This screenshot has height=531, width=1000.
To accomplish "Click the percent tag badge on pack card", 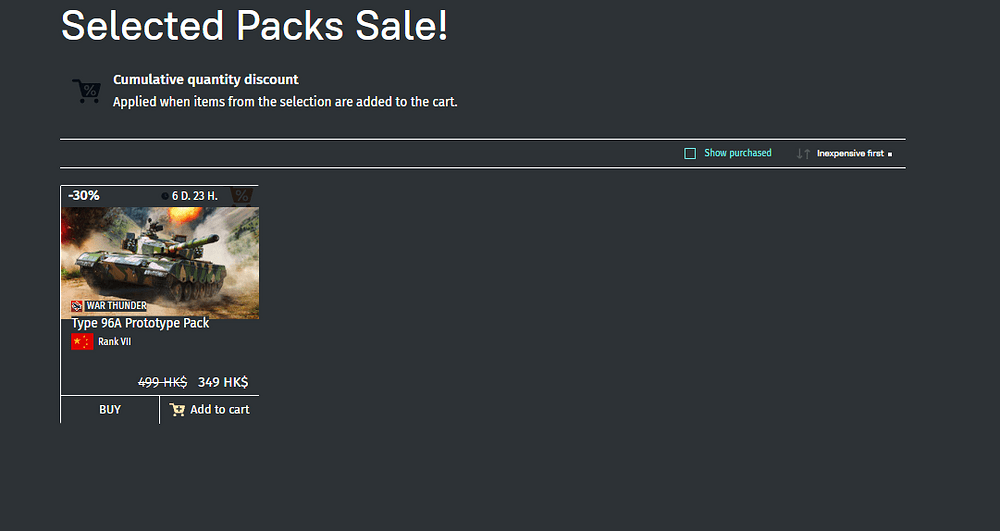I will (x=242, y=196).
